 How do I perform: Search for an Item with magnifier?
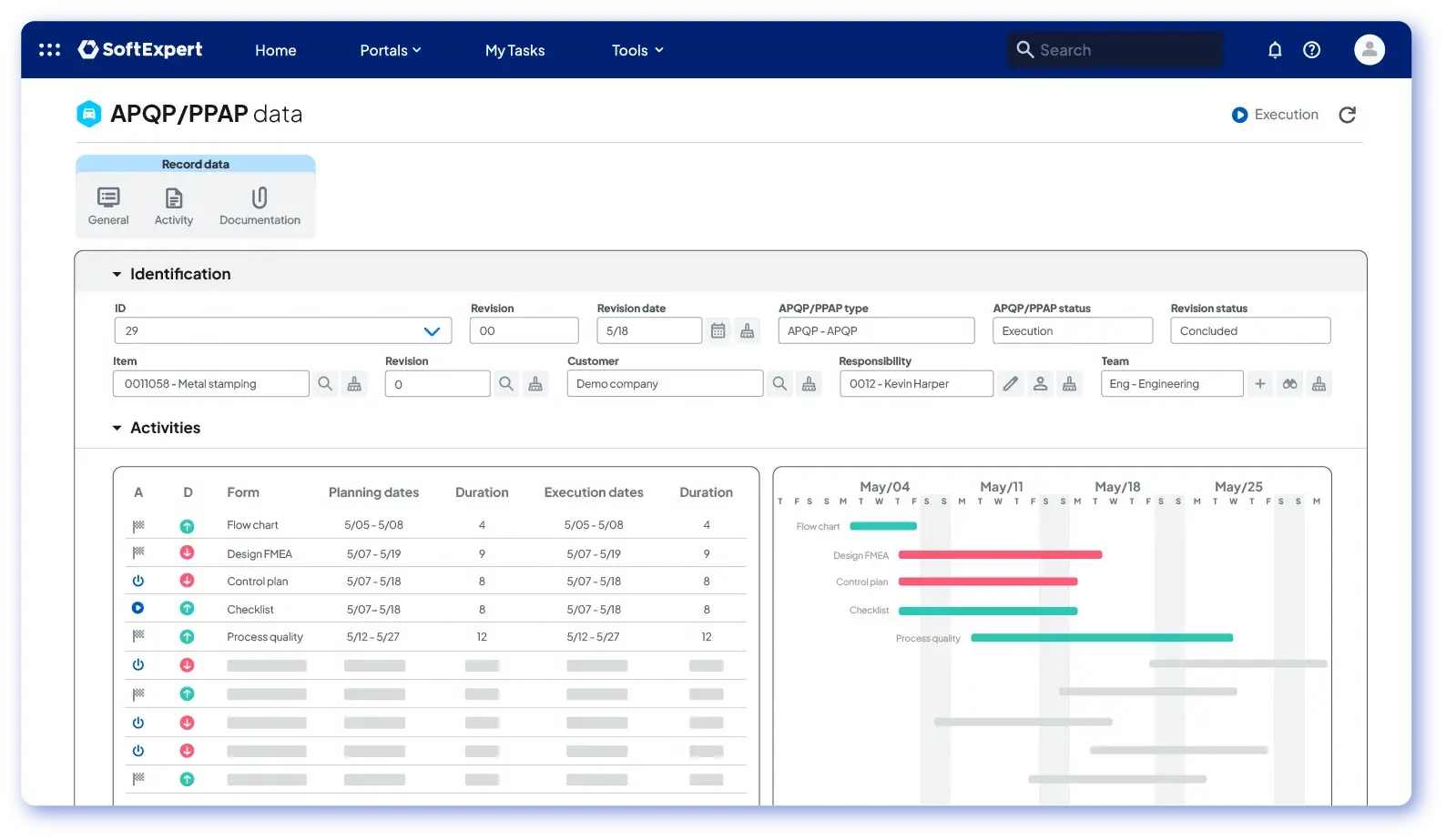coord(325,384)
